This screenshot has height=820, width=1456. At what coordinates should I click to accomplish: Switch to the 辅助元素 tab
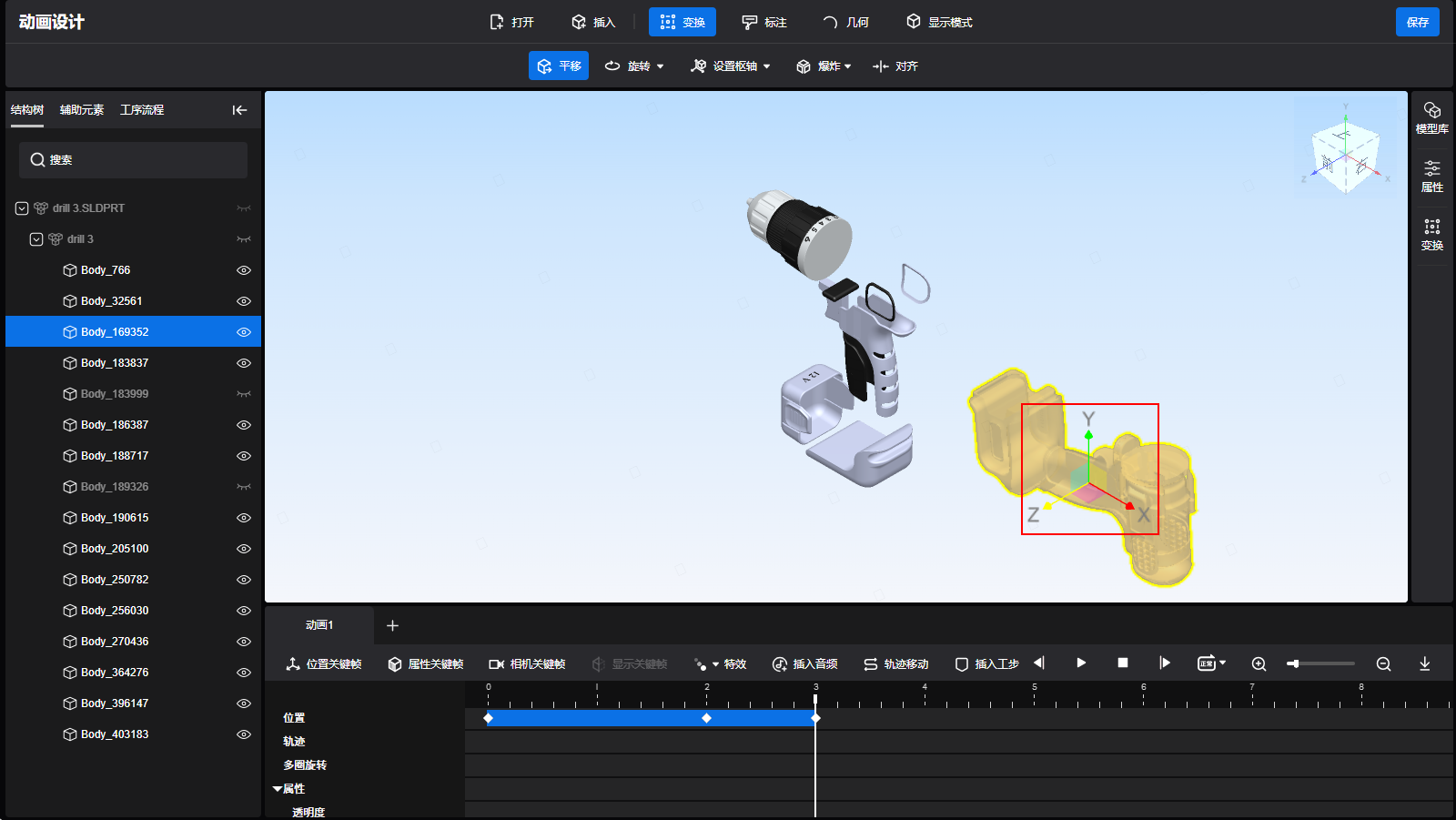[x=82, y=109]
